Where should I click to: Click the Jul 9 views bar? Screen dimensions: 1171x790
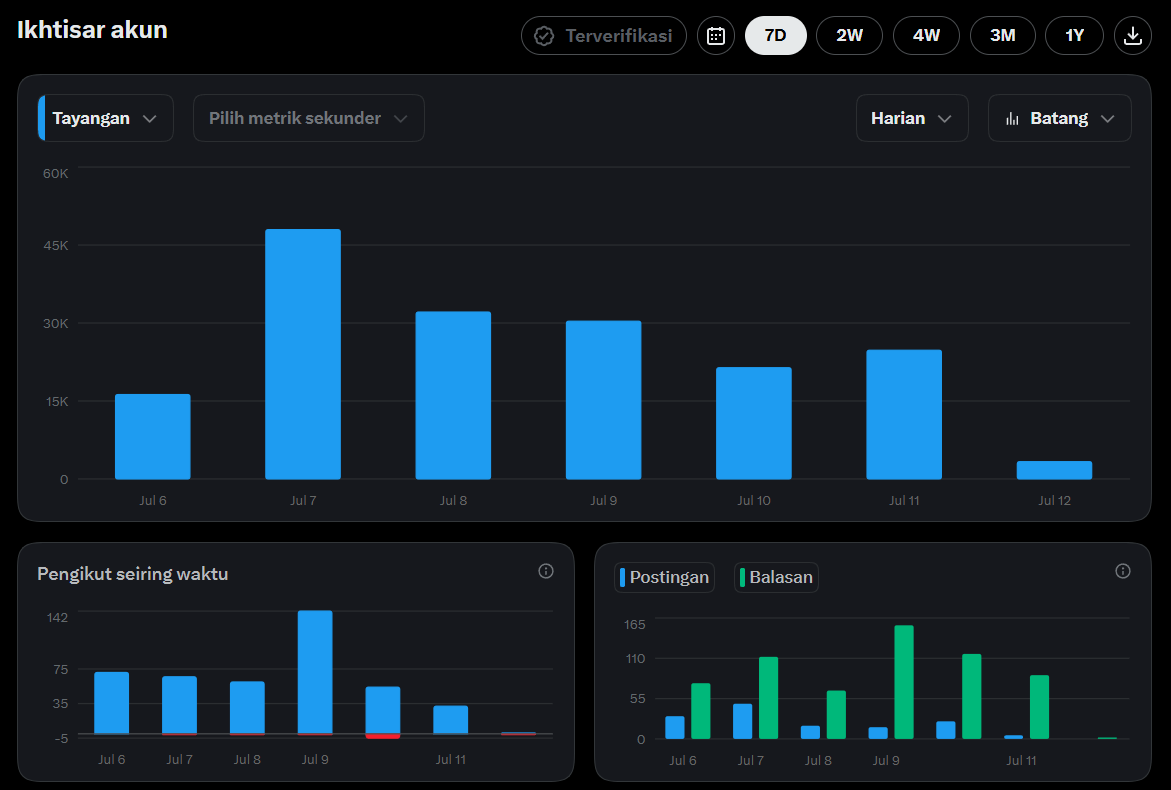pos(603,399)
